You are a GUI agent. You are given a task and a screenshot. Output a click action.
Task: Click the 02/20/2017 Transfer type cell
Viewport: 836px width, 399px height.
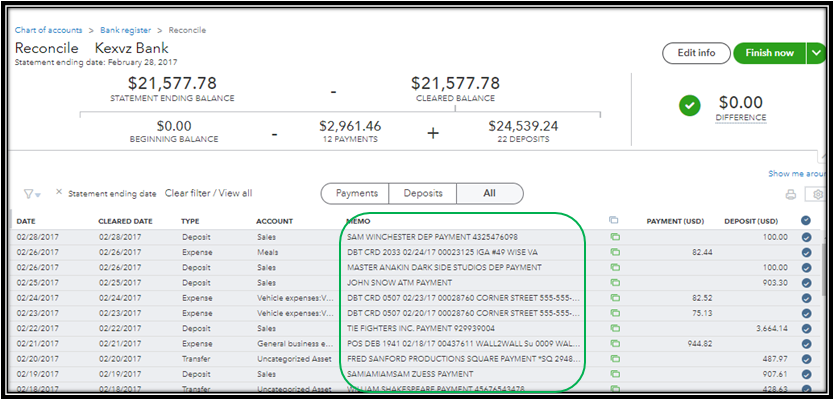196,359
